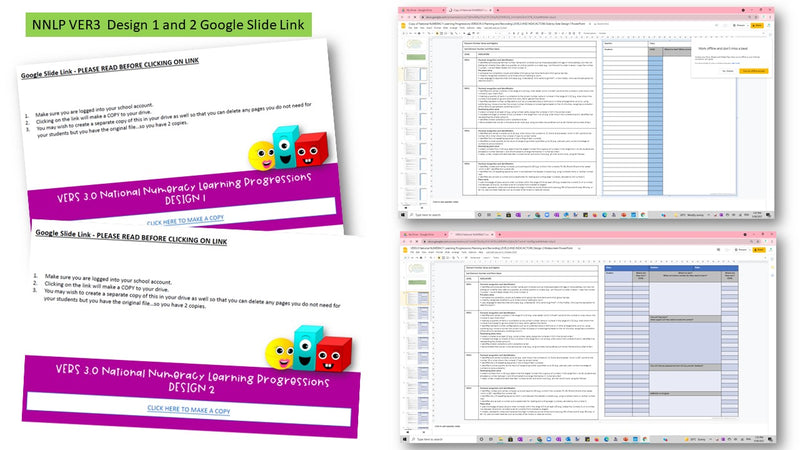
Task: Select the first slide thumbnail in upper filmstrip
Action: [x=414, y=44]
